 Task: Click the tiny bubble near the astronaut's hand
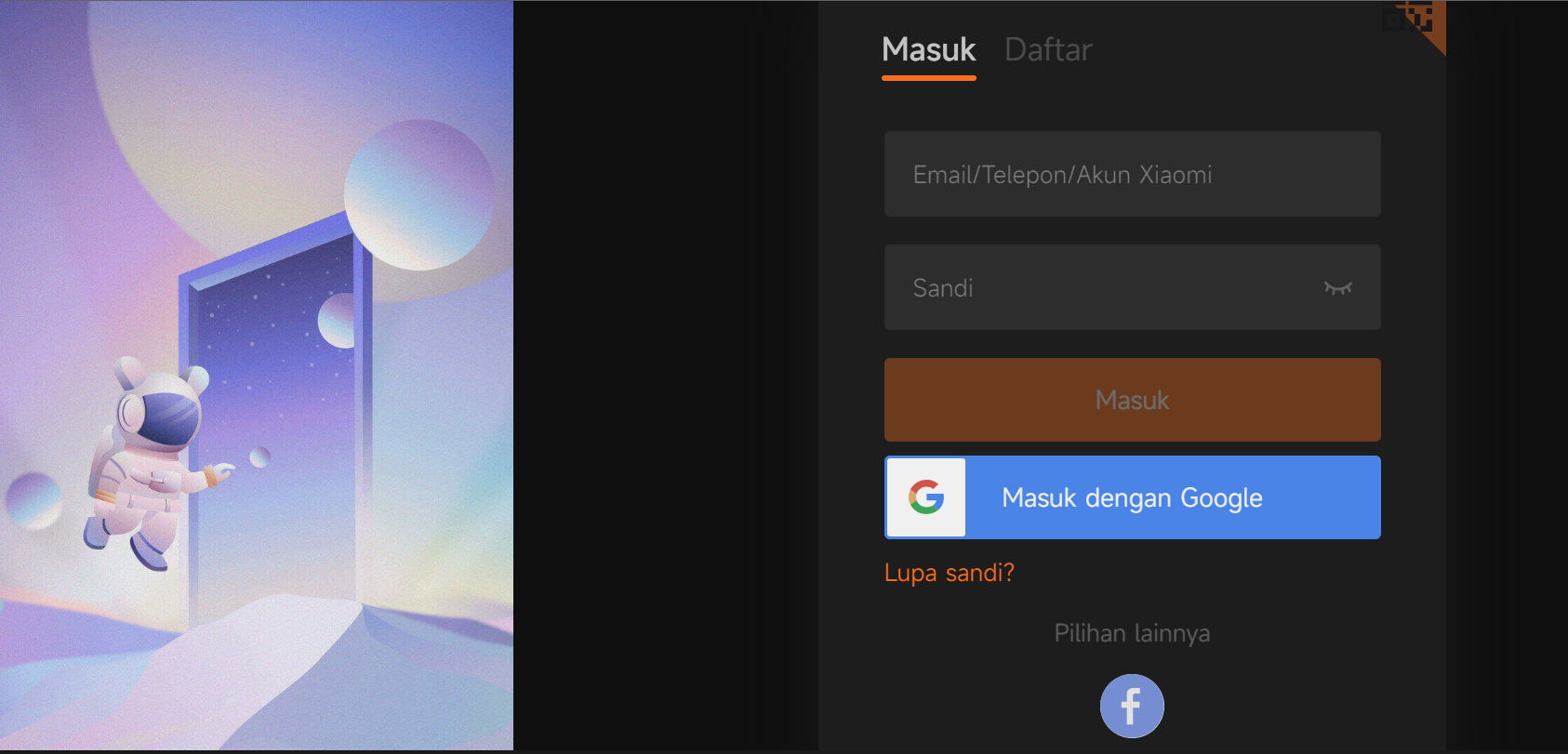[260, 456]
